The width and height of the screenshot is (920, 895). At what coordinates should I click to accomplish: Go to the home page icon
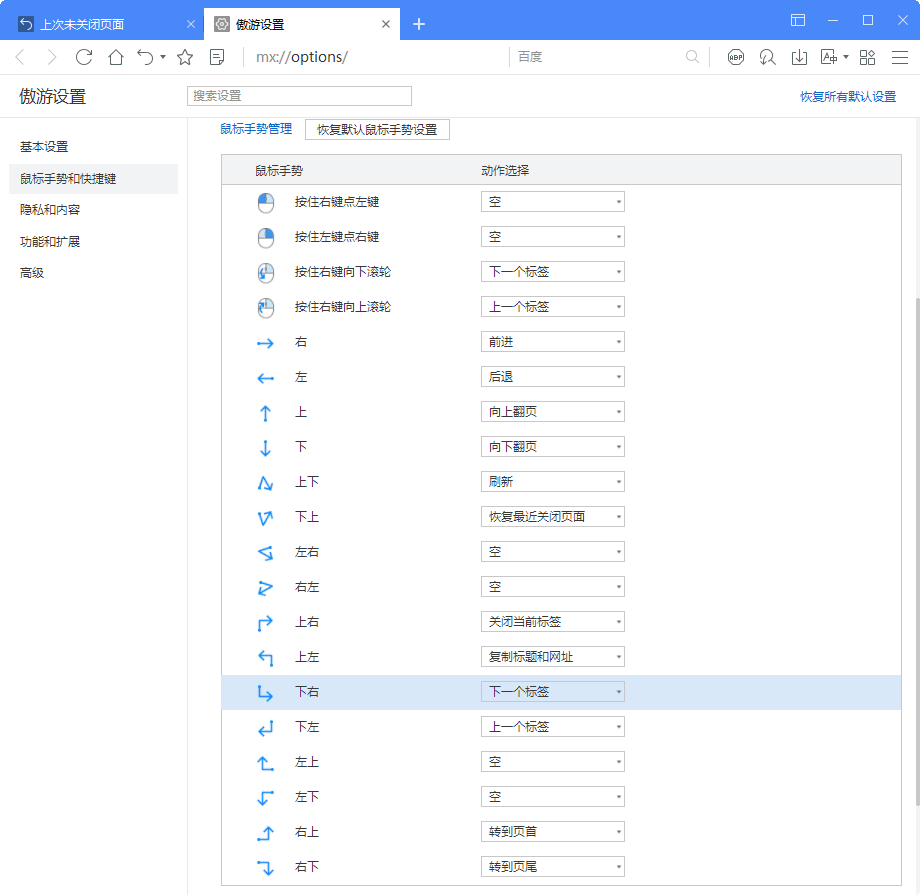(x=116, y=57)
